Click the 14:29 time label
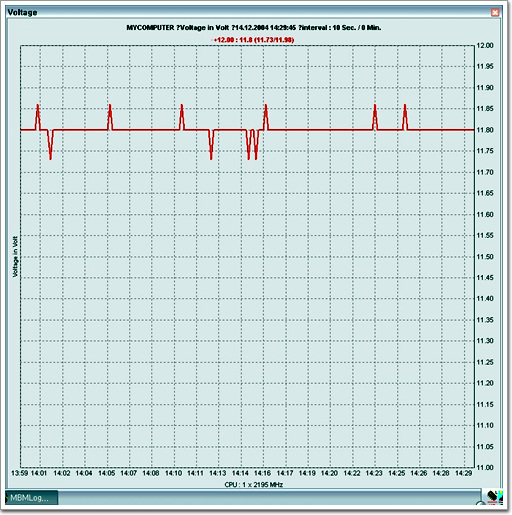 pos(464,473)
